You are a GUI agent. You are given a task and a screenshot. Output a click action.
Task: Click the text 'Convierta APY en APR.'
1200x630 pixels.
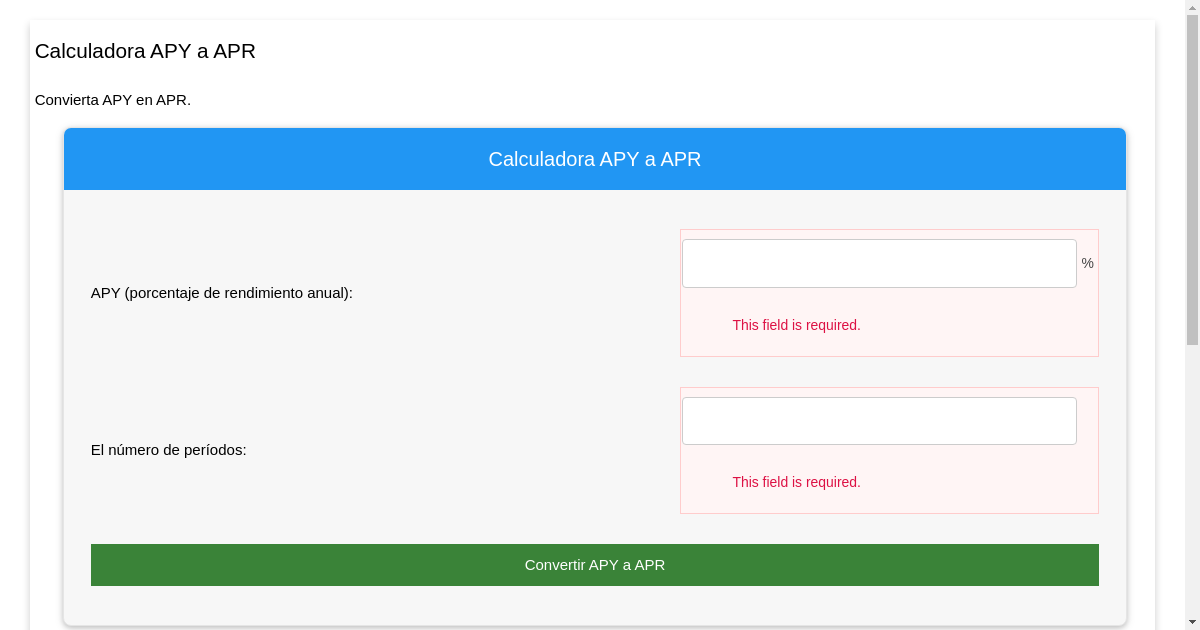click(x=112, y=100)
